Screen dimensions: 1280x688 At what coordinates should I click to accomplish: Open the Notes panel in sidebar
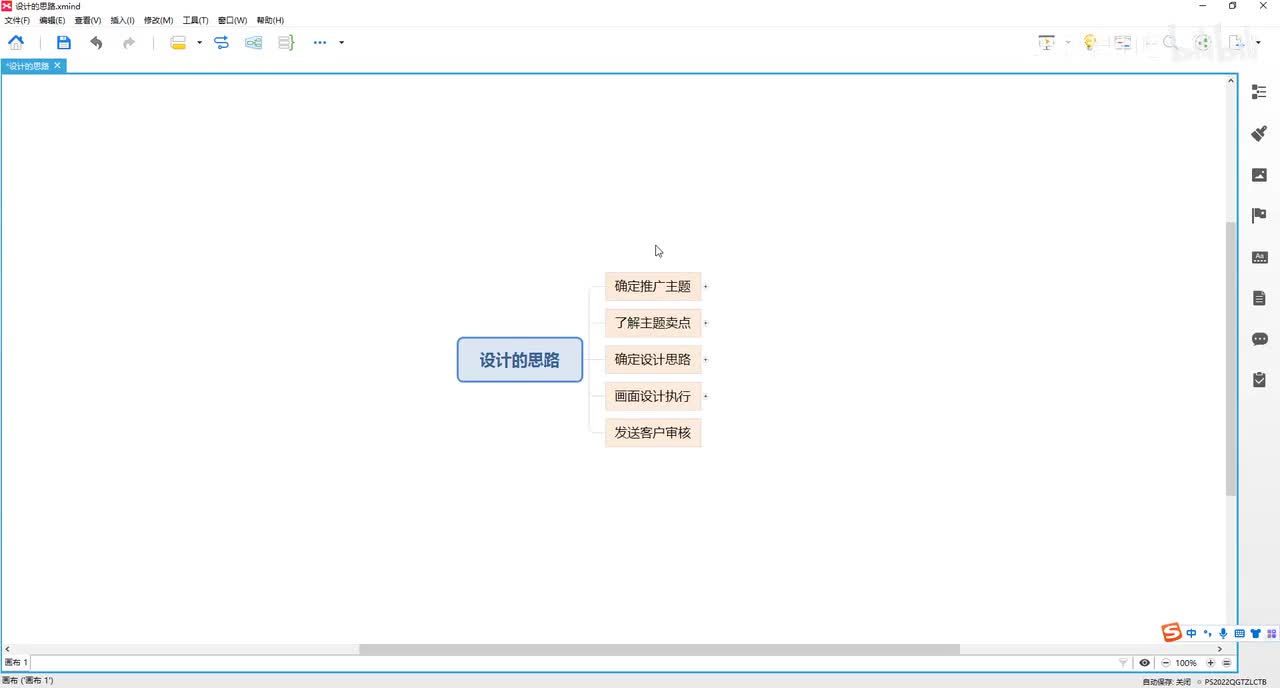pyautogui.click(x=1259, y=298)
